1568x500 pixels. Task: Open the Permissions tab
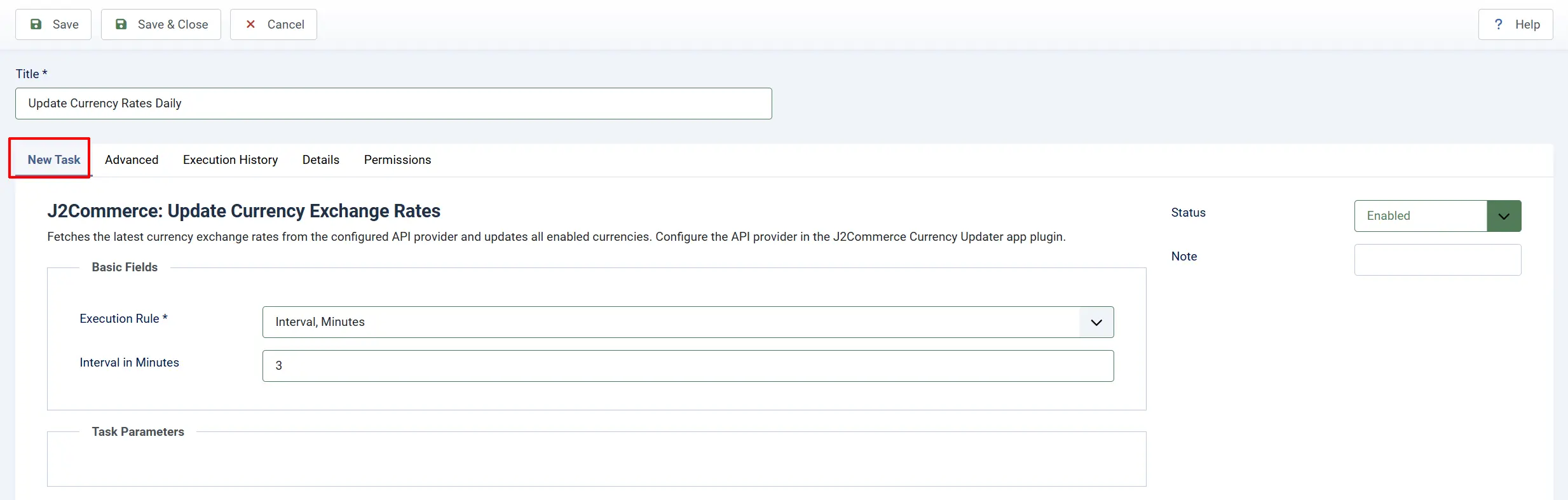coord(397,159)
